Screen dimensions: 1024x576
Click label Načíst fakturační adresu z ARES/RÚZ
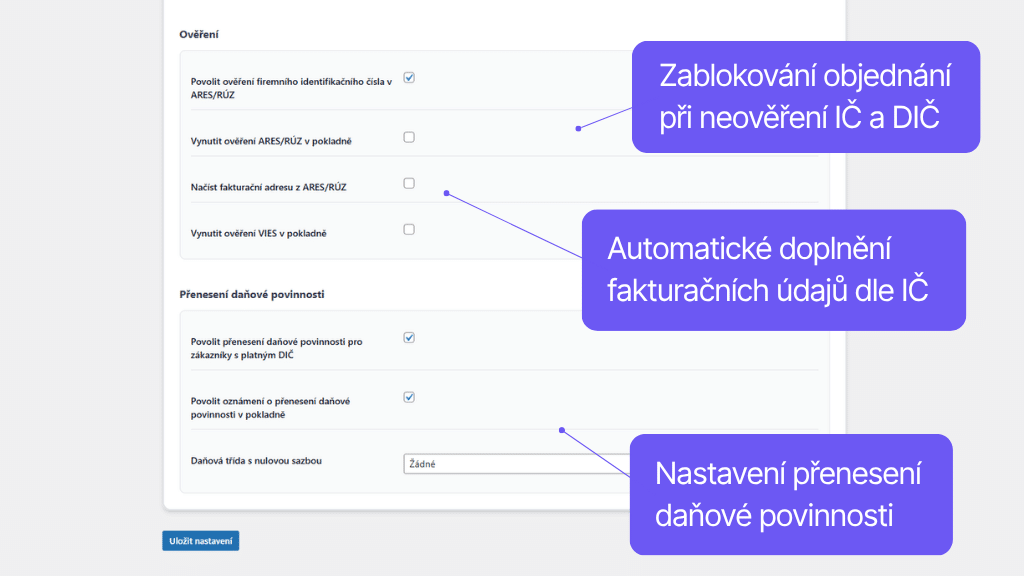pyautogui.click(x=268, y=187)
